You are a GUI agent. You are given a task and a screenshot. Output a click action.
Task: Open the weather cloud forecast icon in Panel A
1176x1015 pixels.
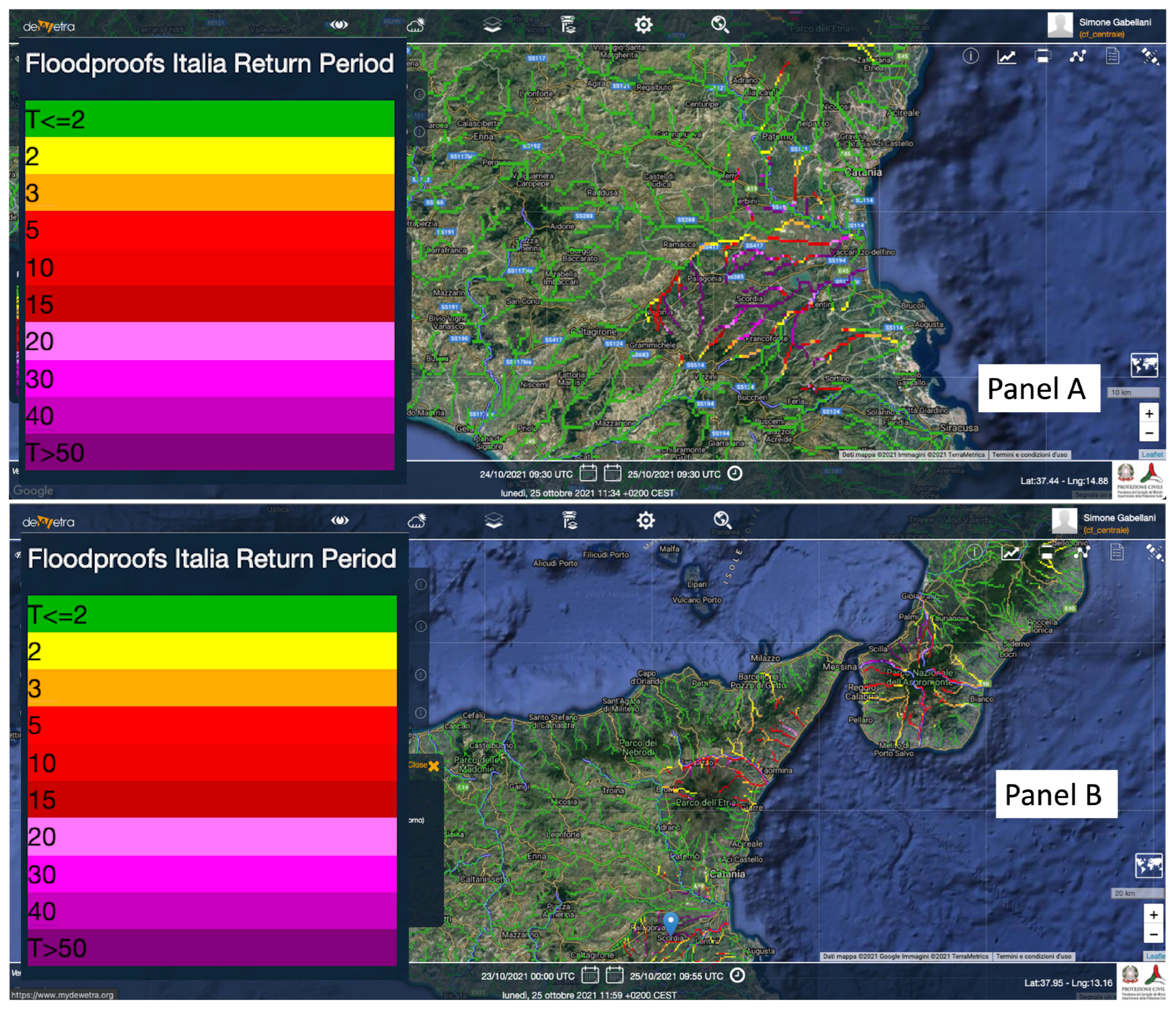(416, 24)
